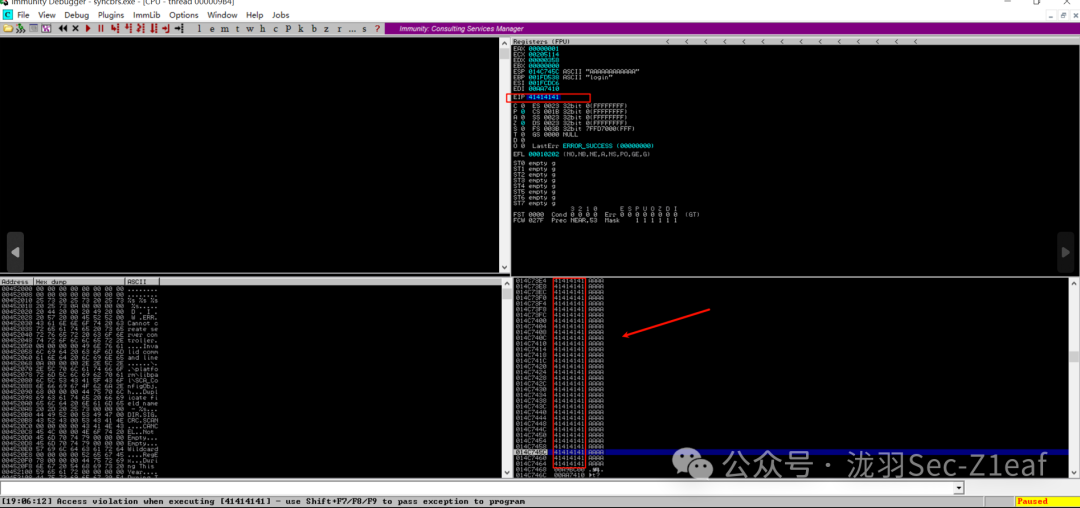
Task: Open References with 'r' button
Action: point(340,28)
